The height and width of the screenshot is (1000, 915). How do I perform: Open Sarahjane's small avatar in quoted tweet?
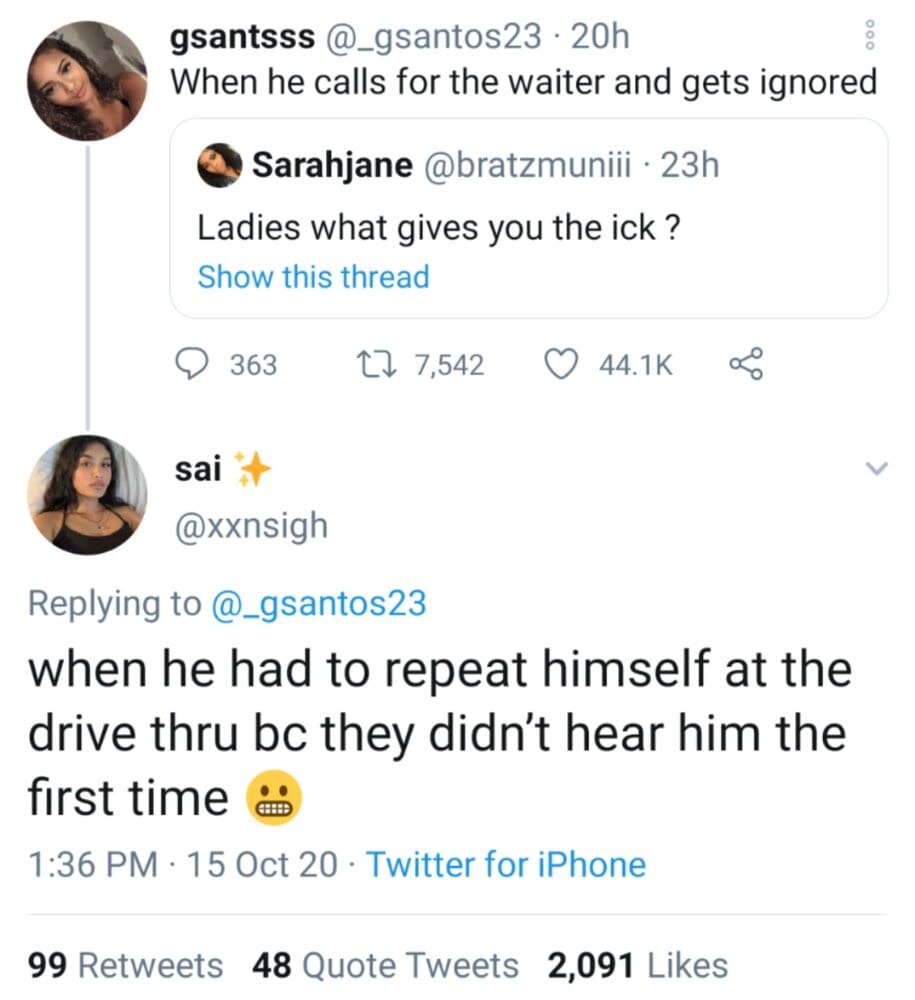click(219, 165)
